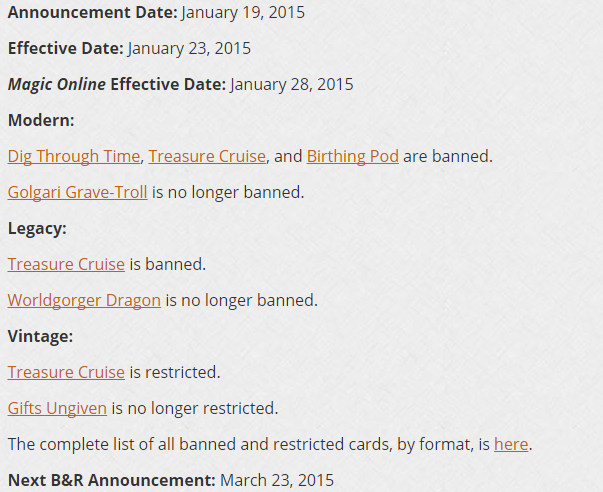
Task: Click the January 19, 2015 date text
Action: click(244, 13)
